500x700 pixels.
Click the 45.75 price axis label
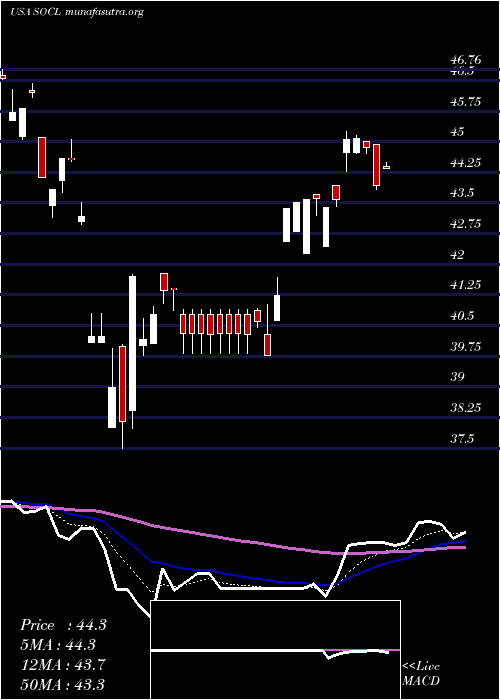coord(466,102)
